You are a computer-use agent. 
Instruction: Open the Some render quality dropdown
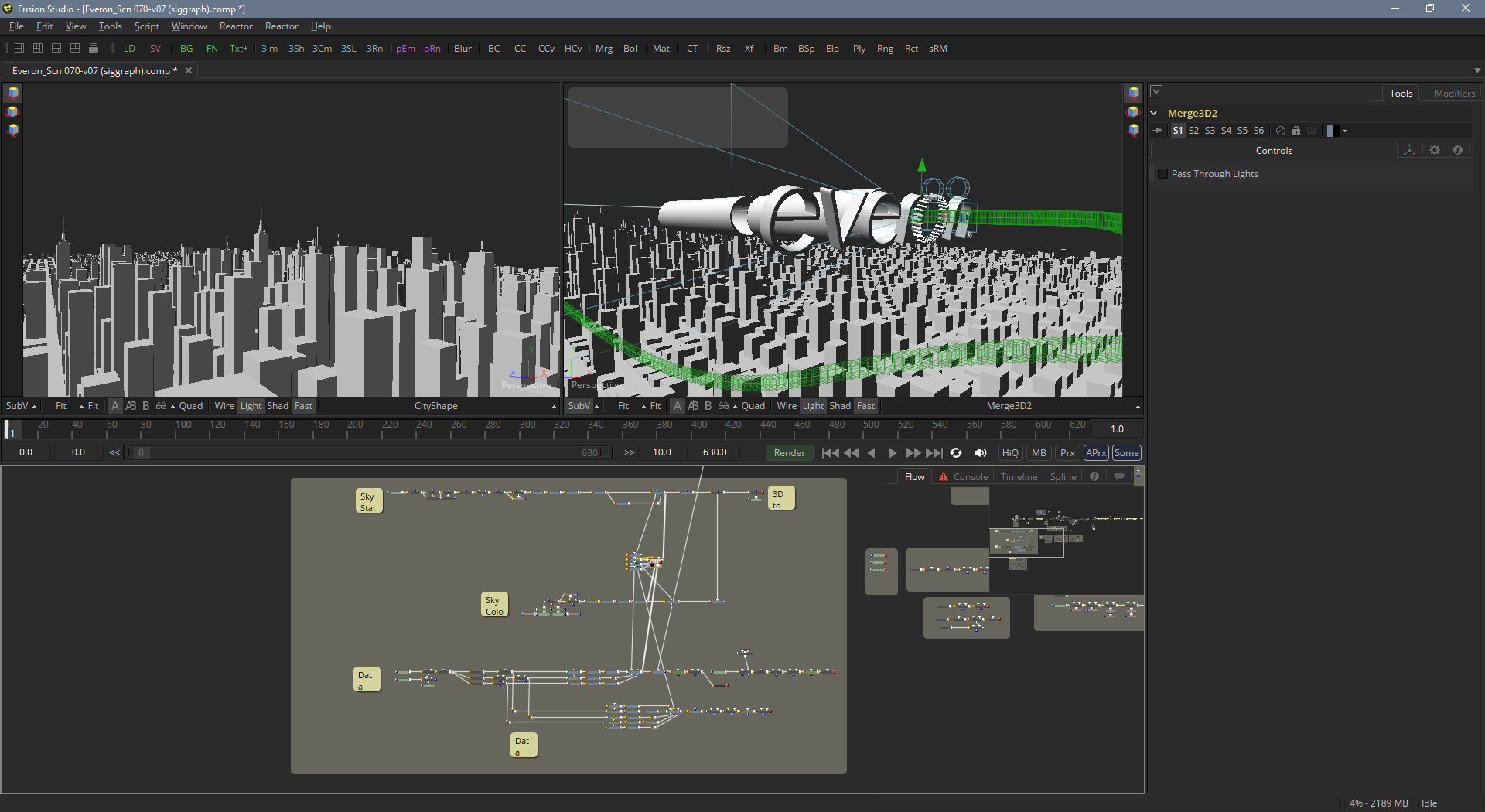(1126, 453)
